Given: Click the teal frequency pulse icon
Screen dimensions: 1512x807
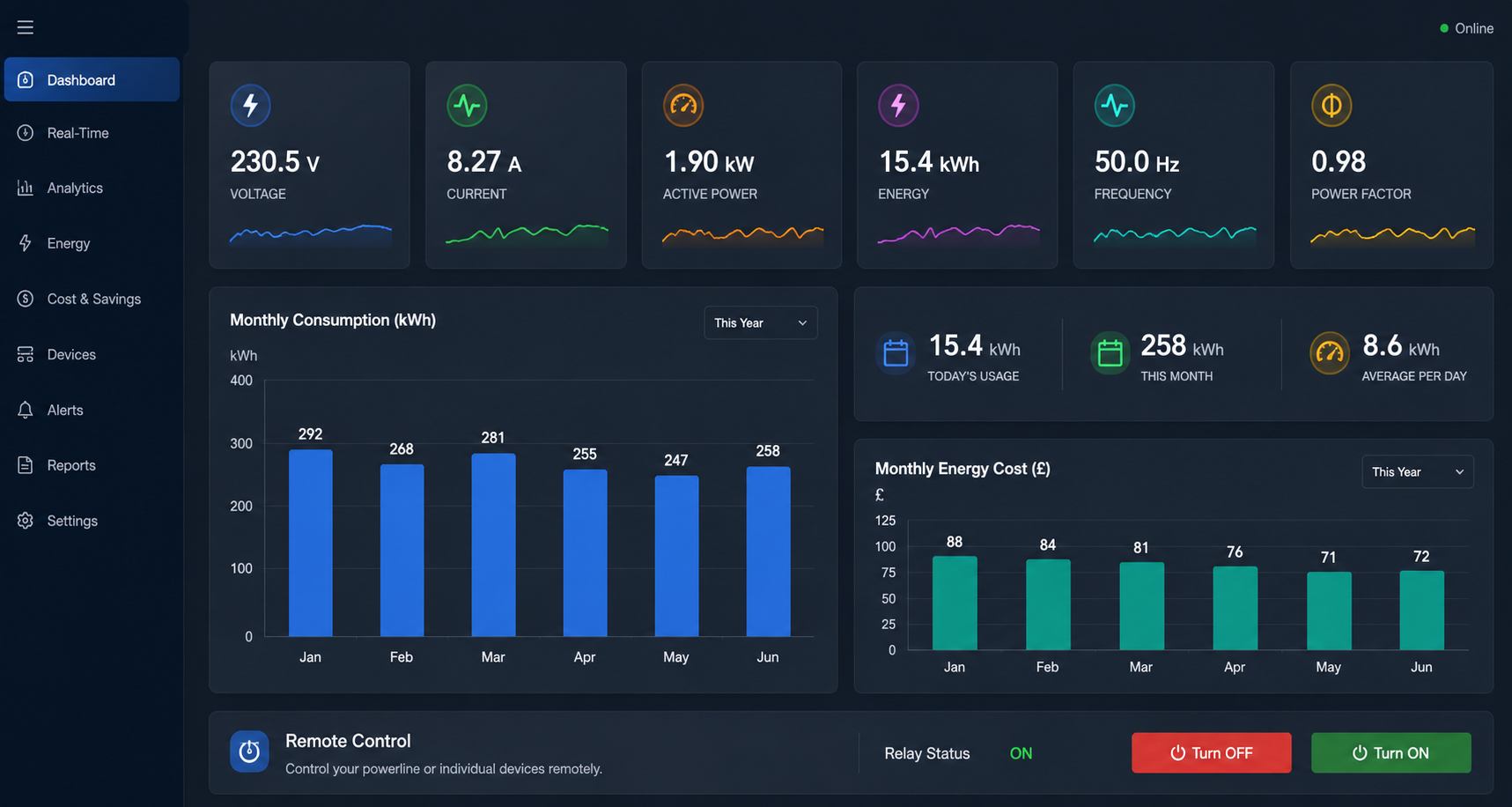Looking at the screenshot, I should pos(1115,106).
